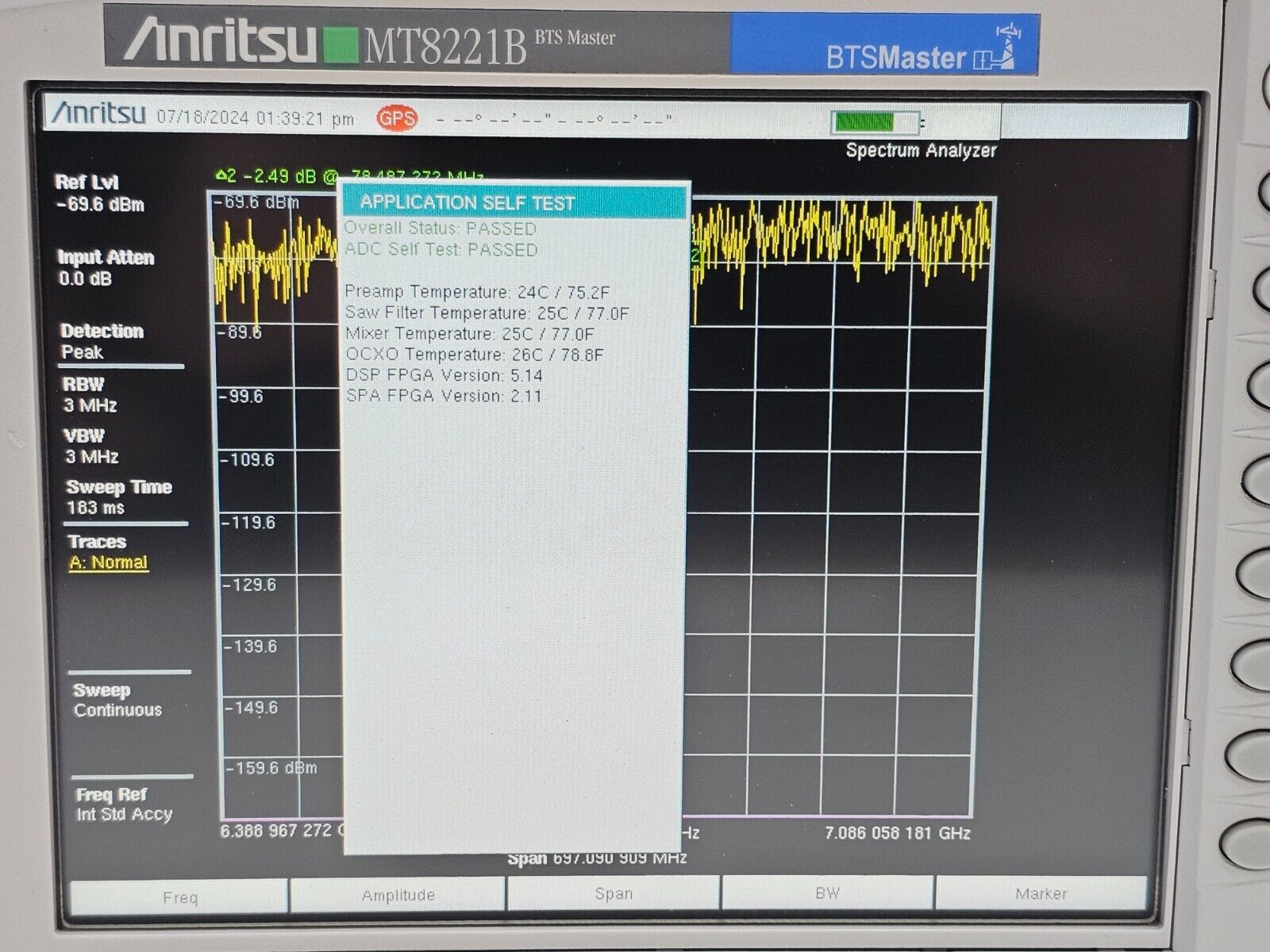
Task: Click the -99.6 amplitude scale label
Action: click(241, 396)
